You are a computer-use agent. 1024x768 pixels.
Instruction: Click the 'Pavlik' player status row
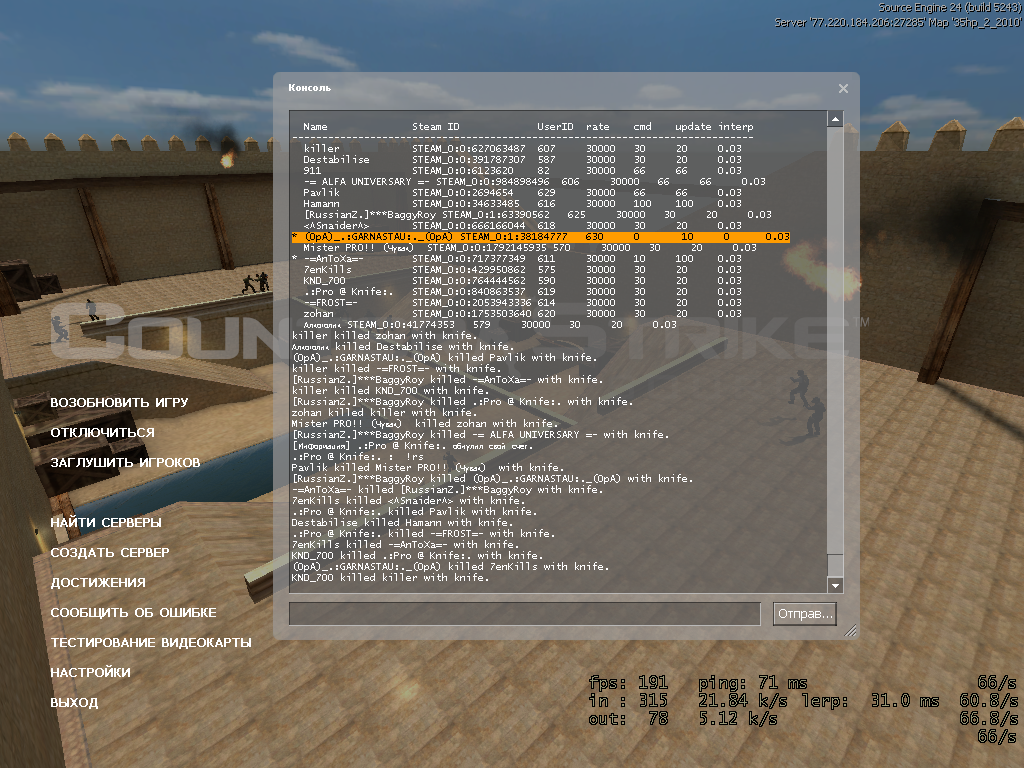[x=522, y=193]
